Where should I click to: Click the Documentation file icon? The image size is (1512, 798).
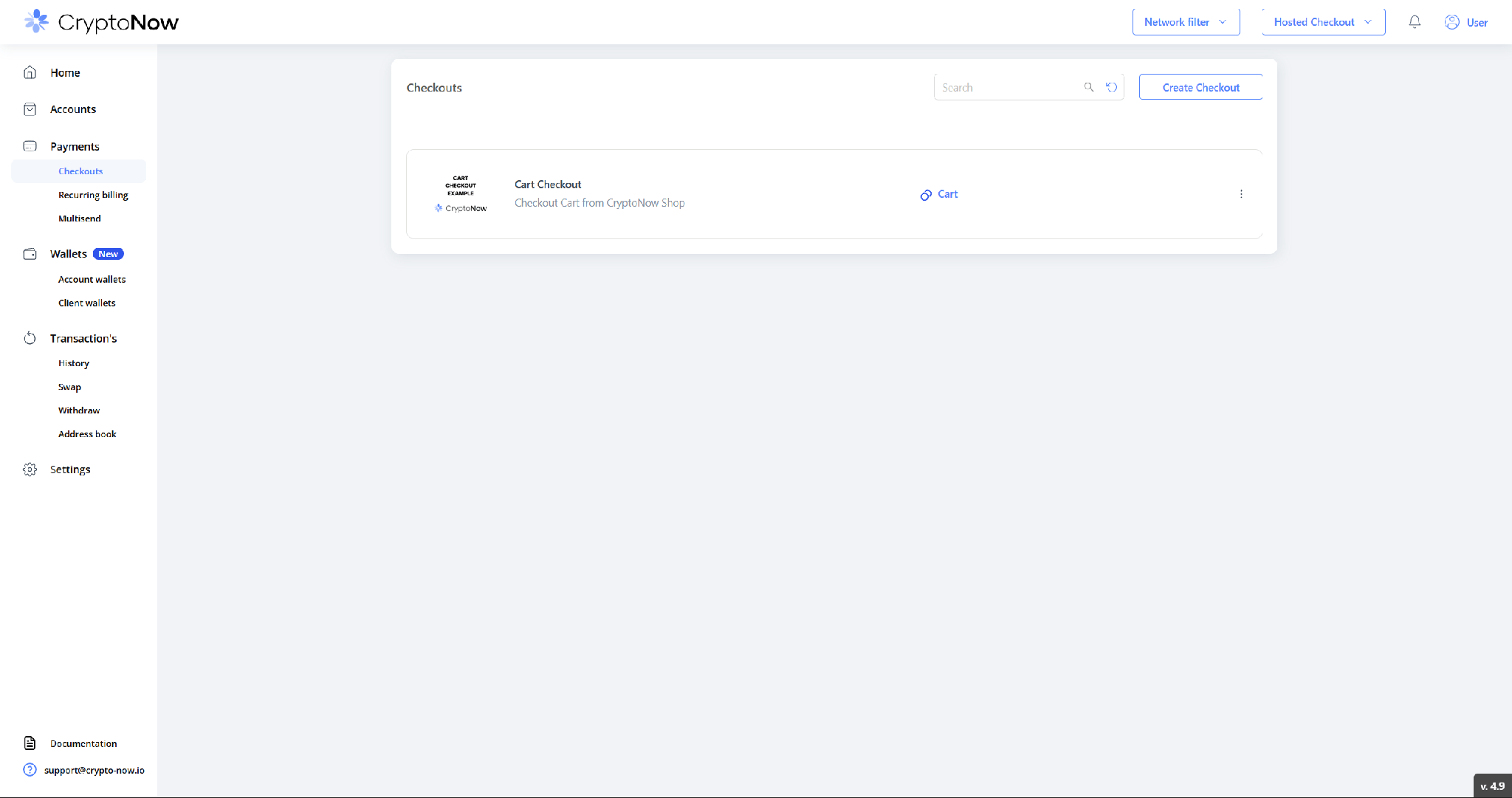pos(30,743)
